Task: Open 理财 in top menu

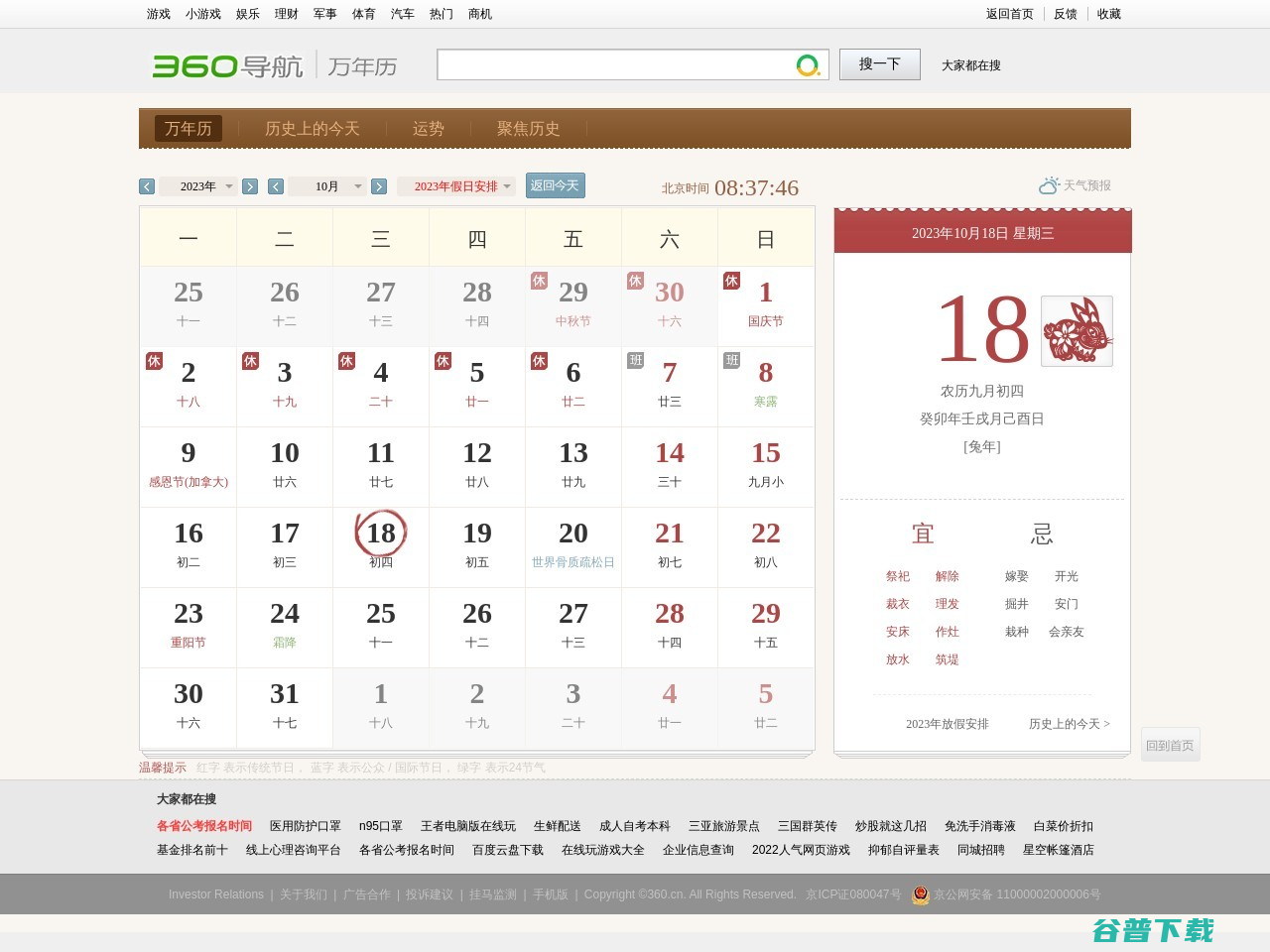Action: (x=287, y=14)
